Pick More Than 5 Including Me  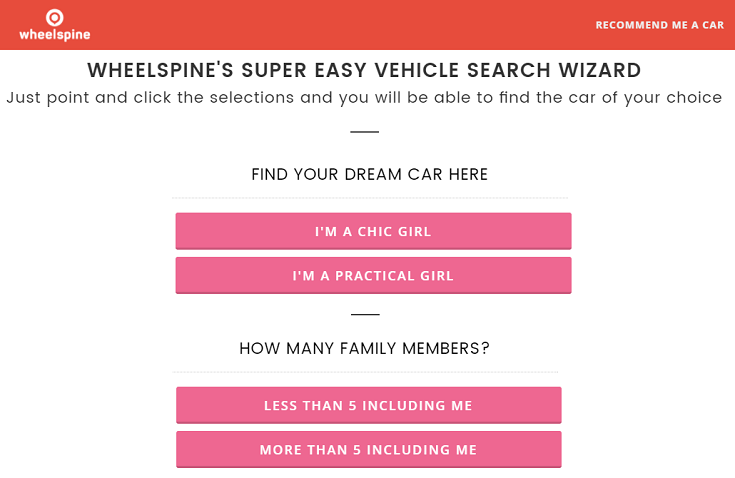click(x=368, y=449)
